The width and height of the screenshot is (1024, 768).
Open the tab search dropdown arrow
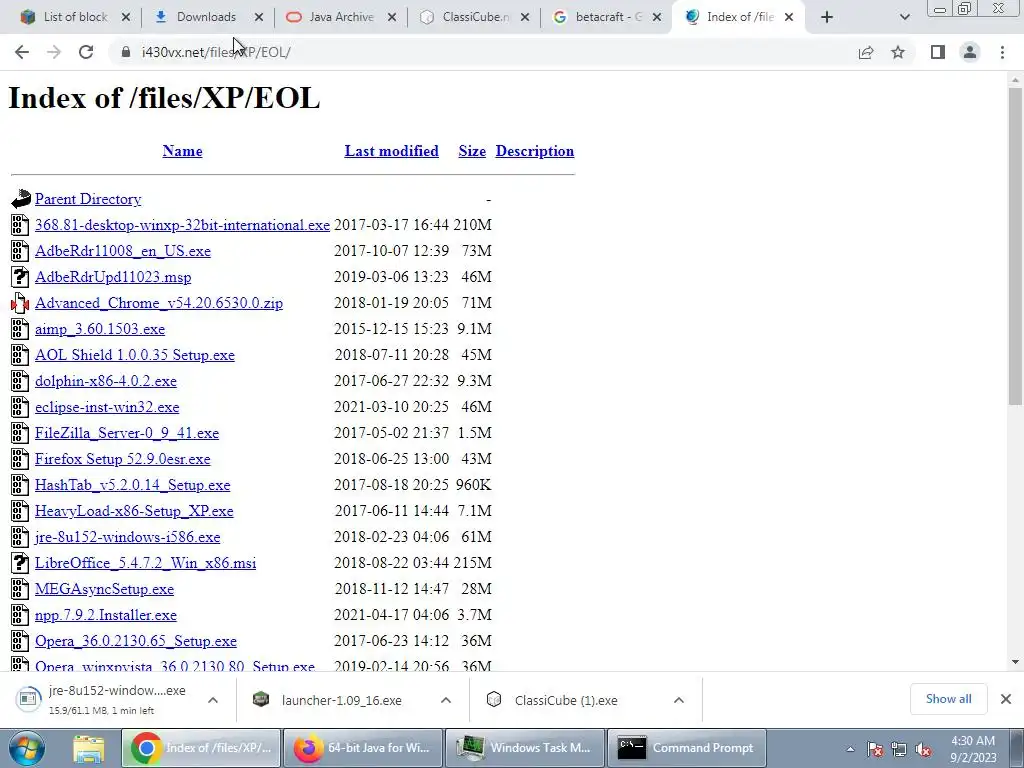(x=904, y=17)
